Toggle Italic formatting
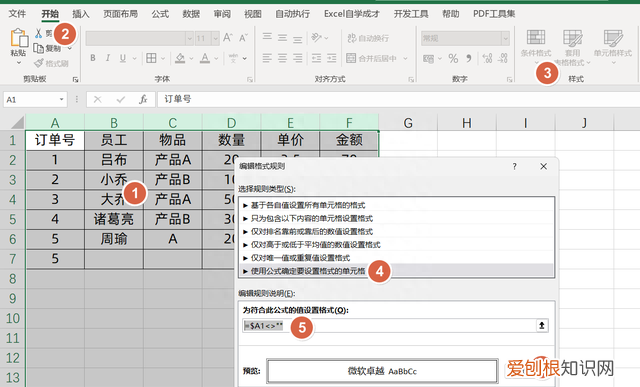640x387 pixels. 108,58
